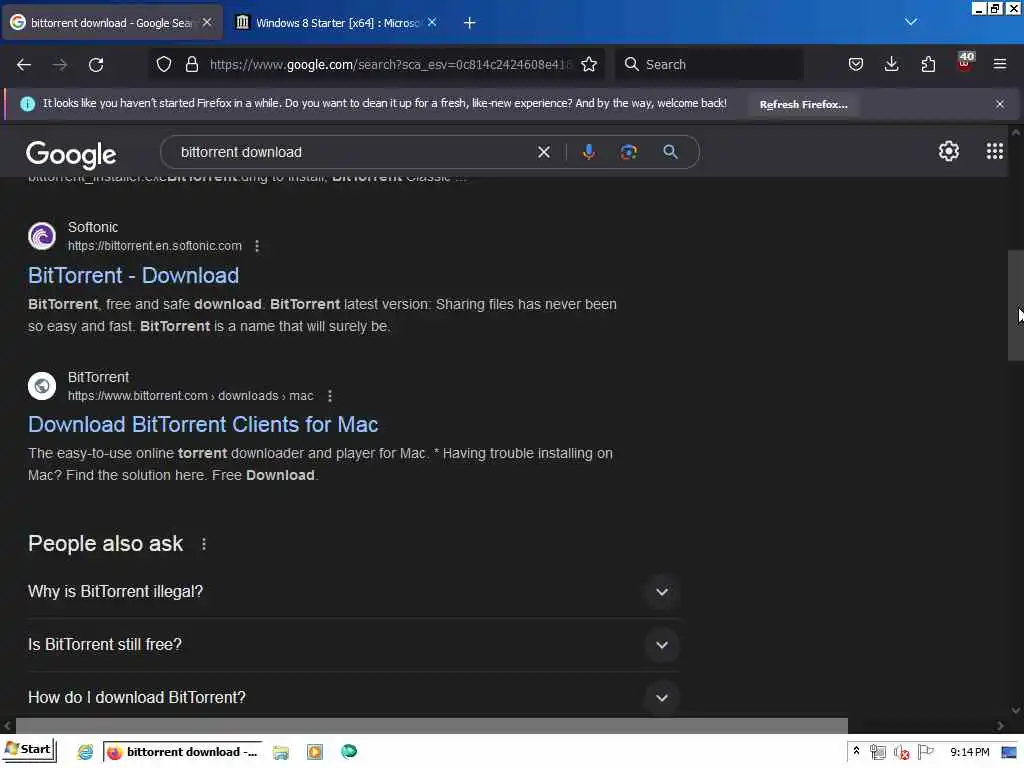Viewport: 1024px width, 768px height.
Task: Click the Softonic site favicon
Action: coord(42,236)
